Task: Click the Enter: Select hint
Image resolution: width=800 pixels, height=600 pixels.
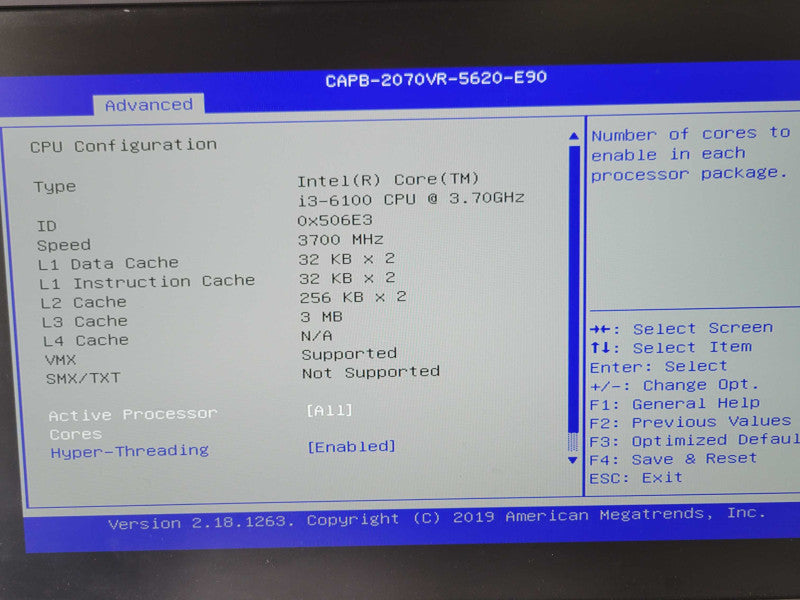Action: click(x=659, y=366)
